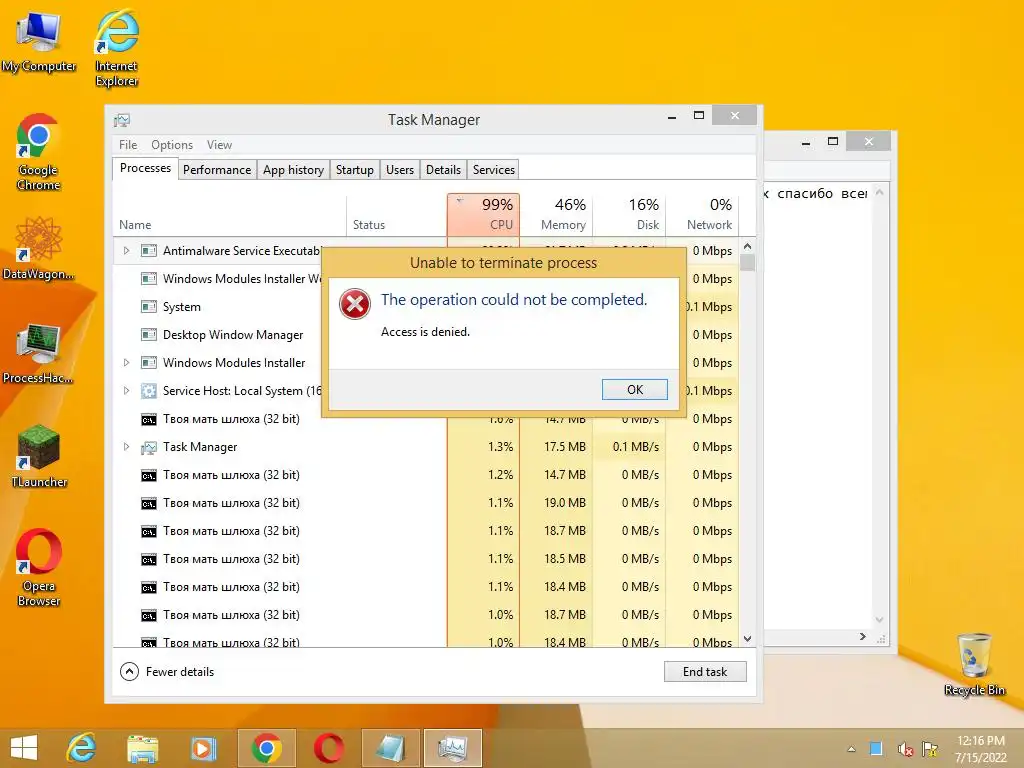
Task: Open Windows Start button
Action: pos(24,748)
